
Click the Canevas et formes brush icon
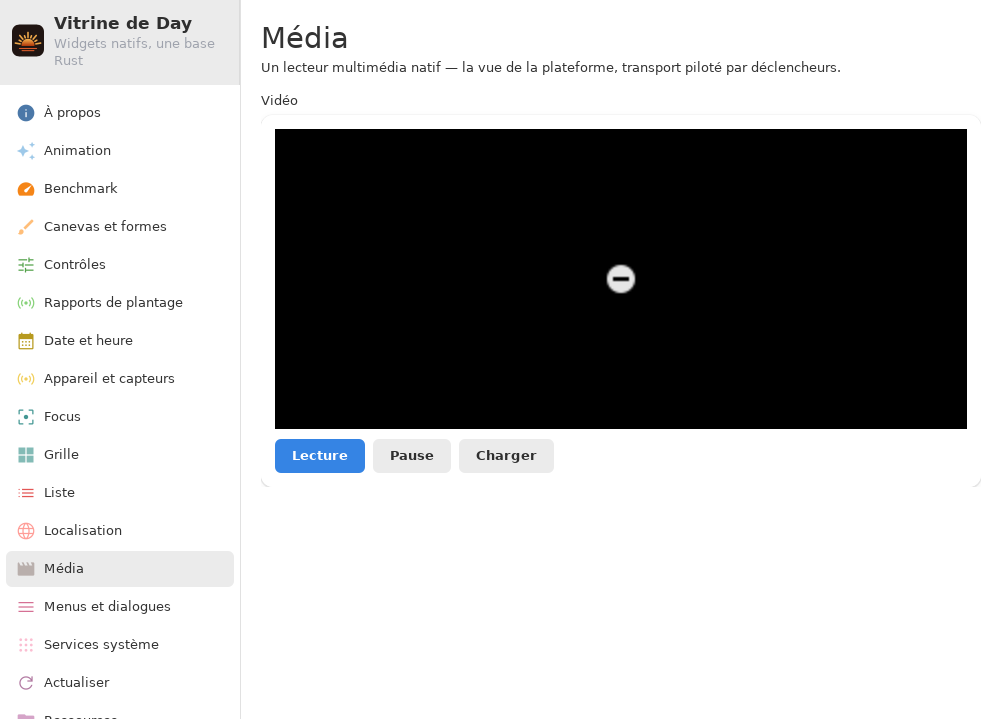[26, 227]
